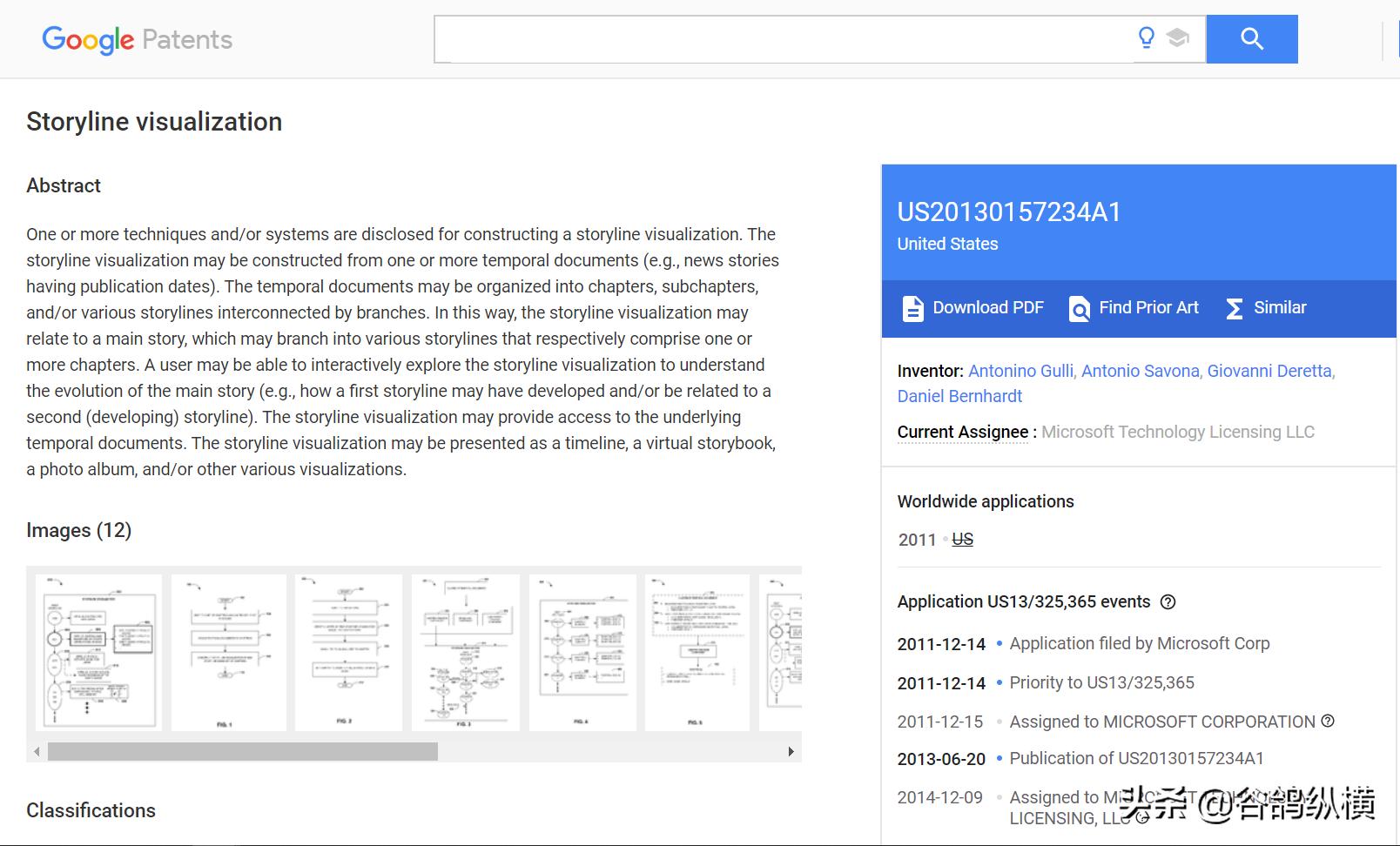Image resolution: width=1400 pixels, height=846 pixels.
Task: Click the lightbulb icon in search bar
Action: point(1147,37)
